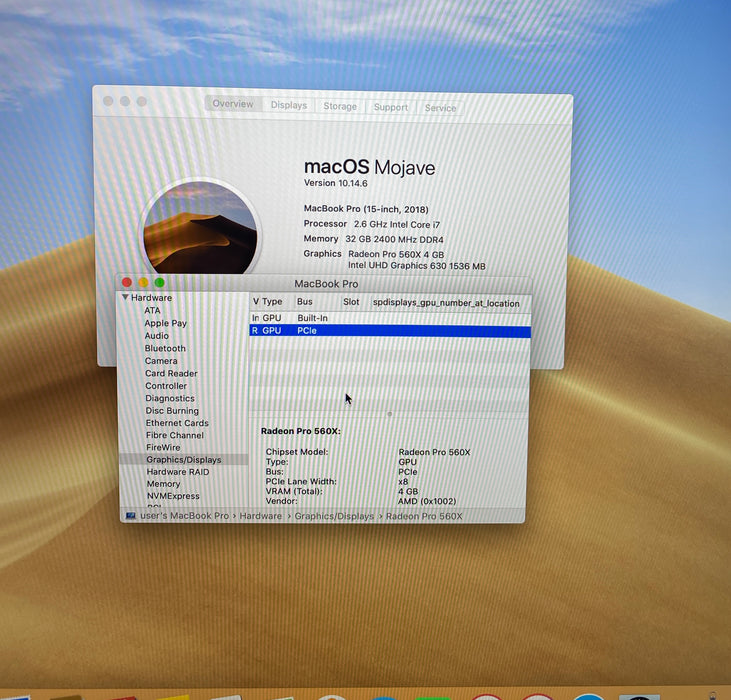Zoom the MacBook Pro window with green button

click(x=159, y=282)
